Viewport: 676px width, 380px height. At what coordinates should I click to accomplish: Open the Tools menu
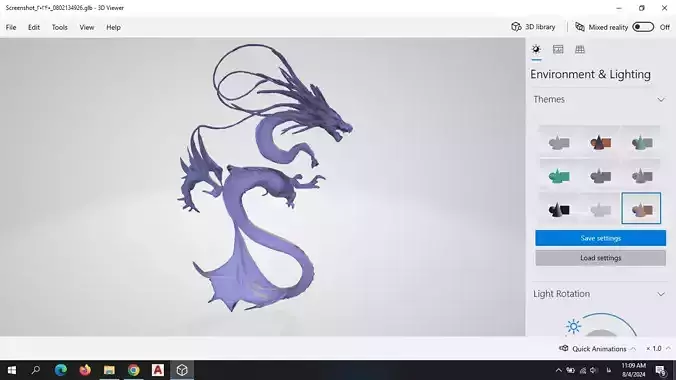[59, 27]
